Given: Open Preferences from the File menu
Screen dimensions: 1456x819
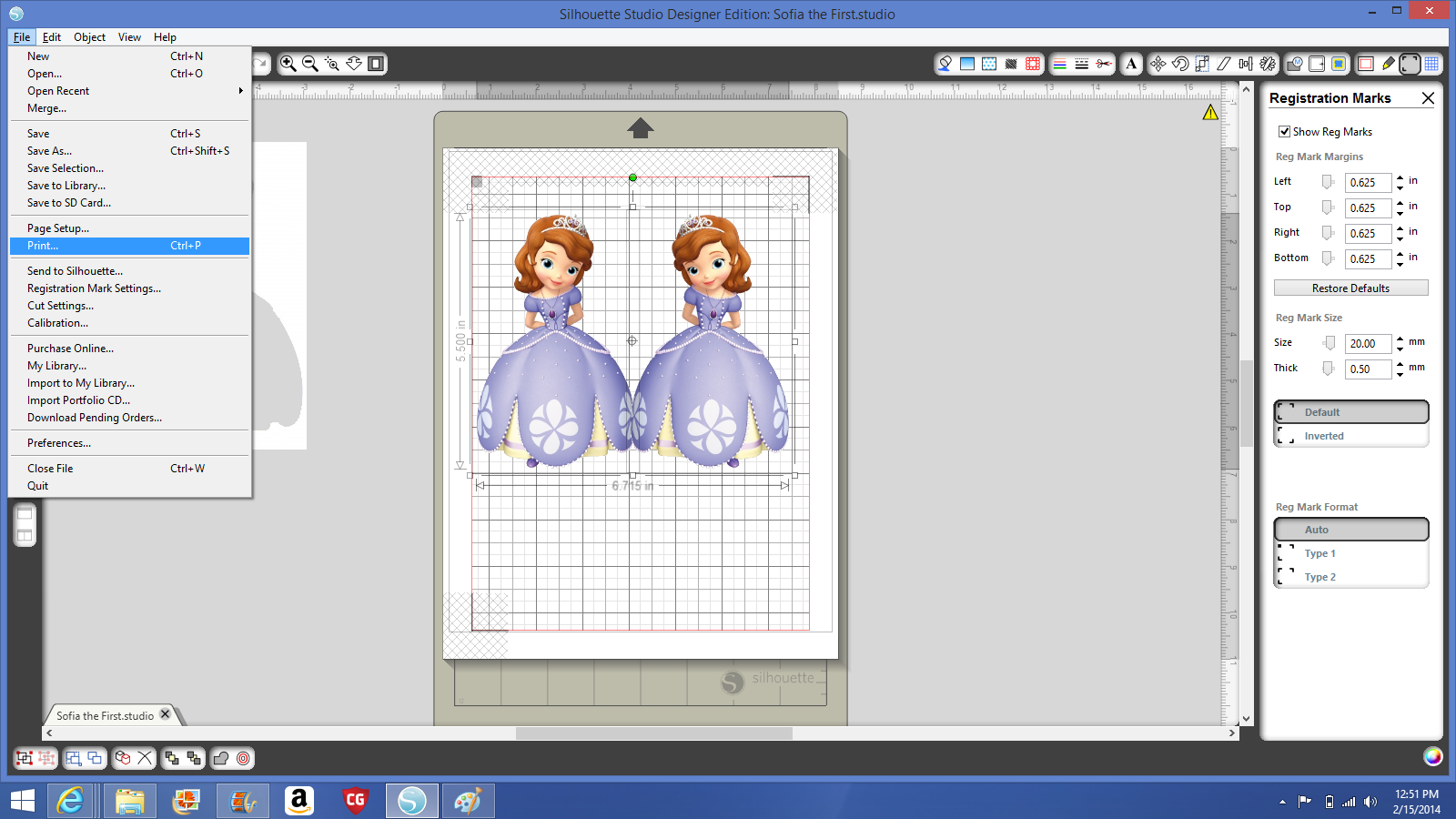Looking at the screenshot, I should (x=129, y=443).
